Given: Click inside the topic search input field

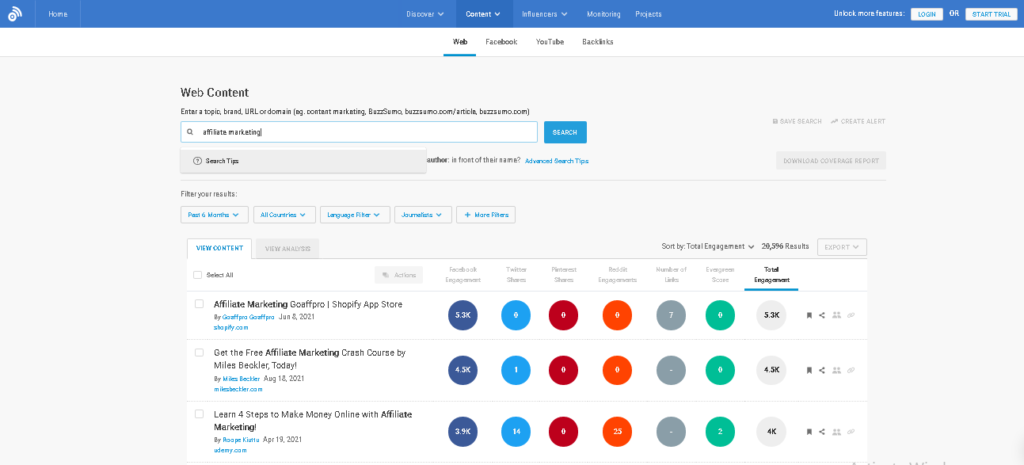Looking at the screenshot, I should pos(359,132).
